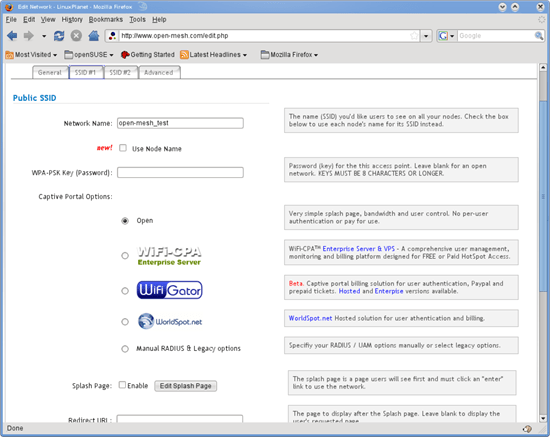
Task: Open the Edit menu
Action: 29,20
